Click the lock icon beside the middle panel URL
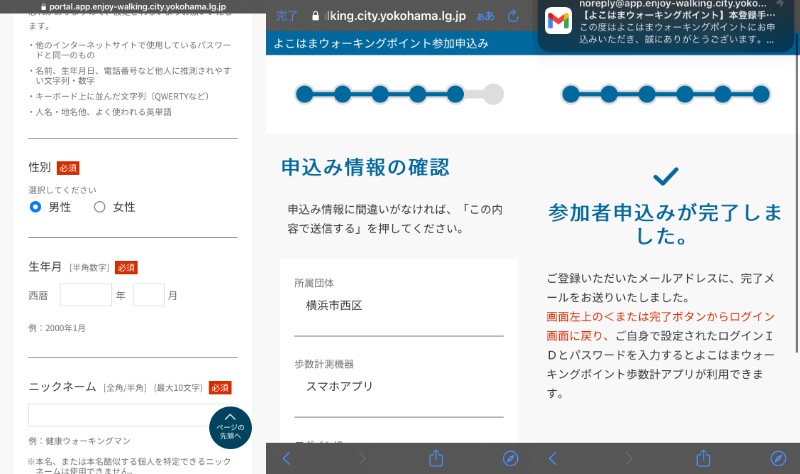 click(x=315, y=16)
